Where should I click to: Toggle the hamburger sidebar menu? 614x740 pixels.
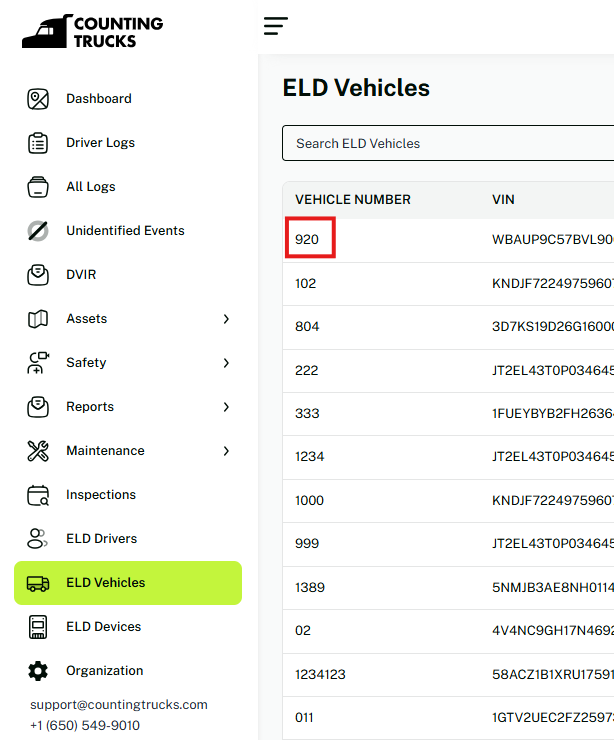point(276,26)
